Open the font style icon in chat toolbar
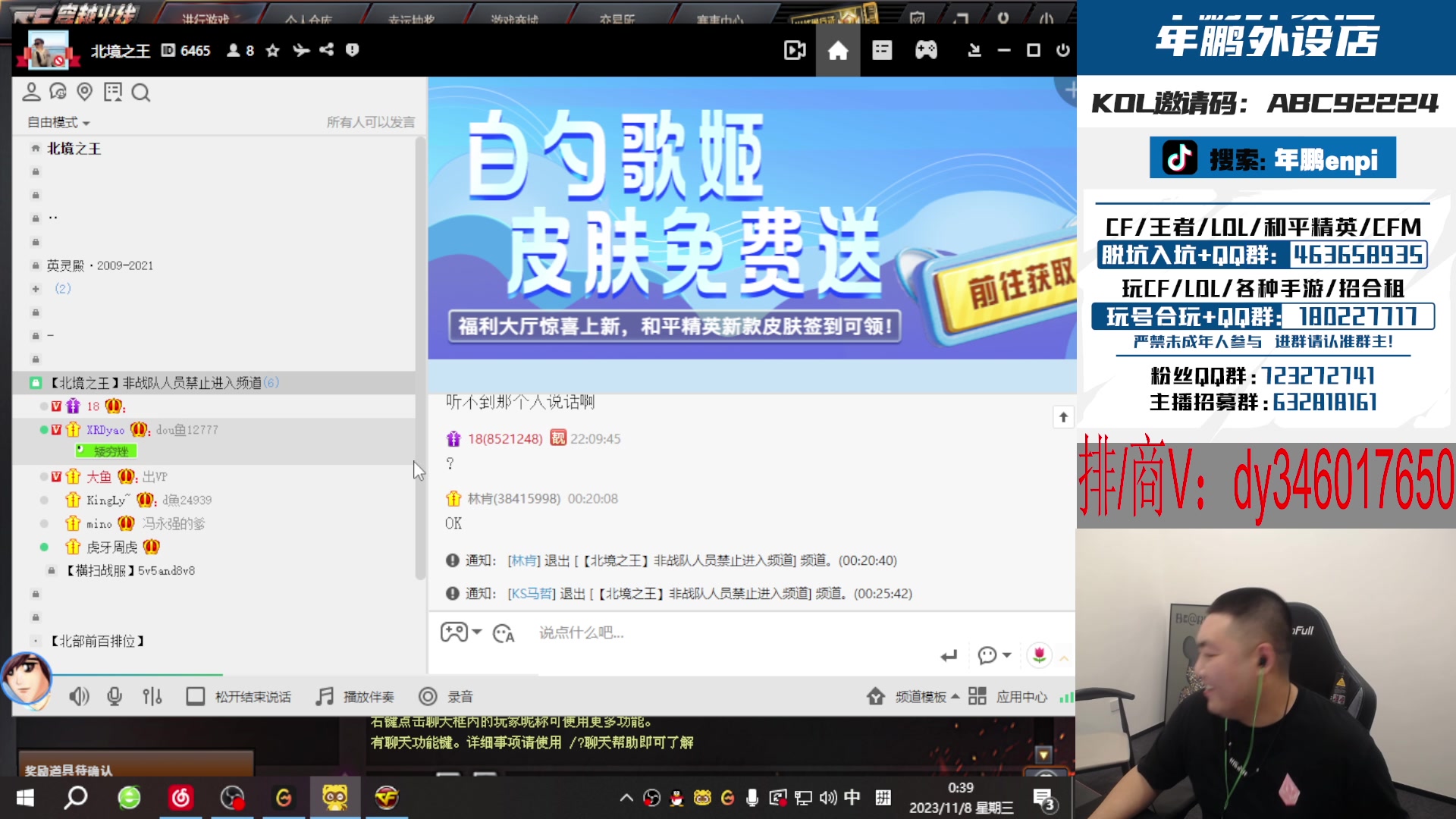Image resolution: width=1456 pixels, height=819 pixels. tap(504, 633)
